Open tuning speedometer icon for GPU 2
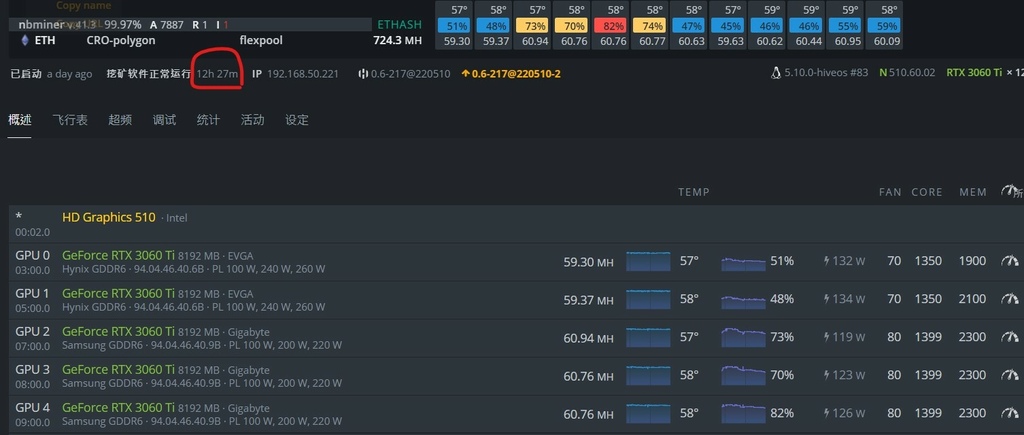Screen dimensions: 1024x435 [1010, 337]
